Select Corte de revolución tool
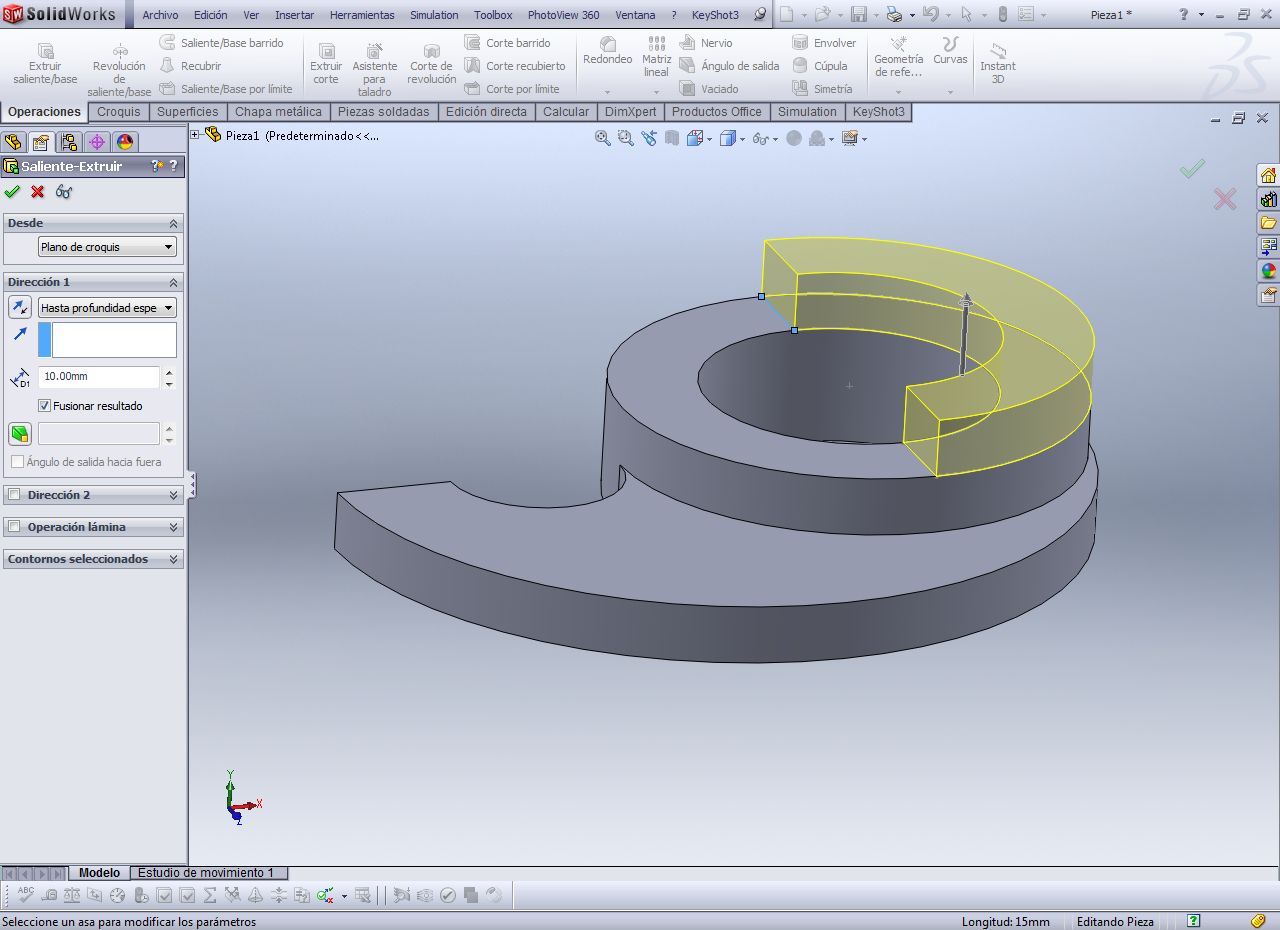The height and width of the screenshot is (930, 1280). click(x=431, y=64)
